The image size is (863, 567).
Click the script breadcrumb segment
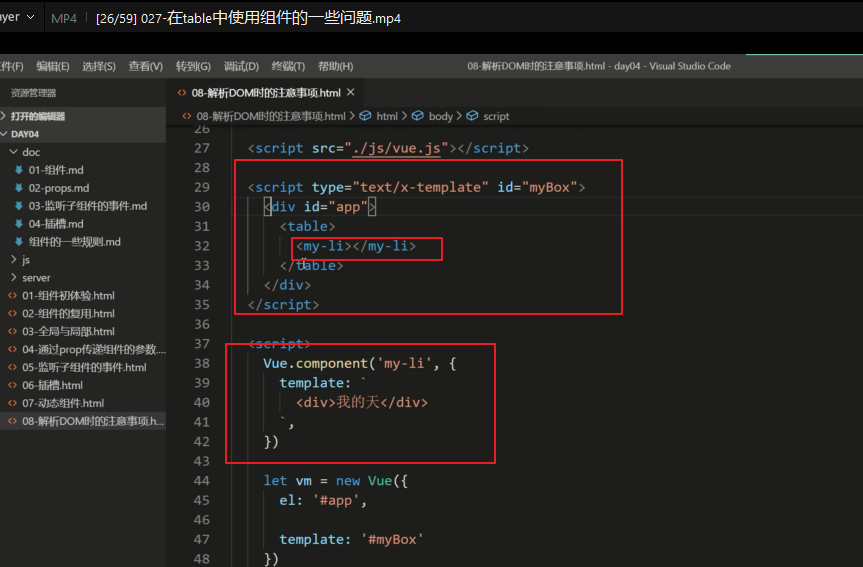point(496,116)
